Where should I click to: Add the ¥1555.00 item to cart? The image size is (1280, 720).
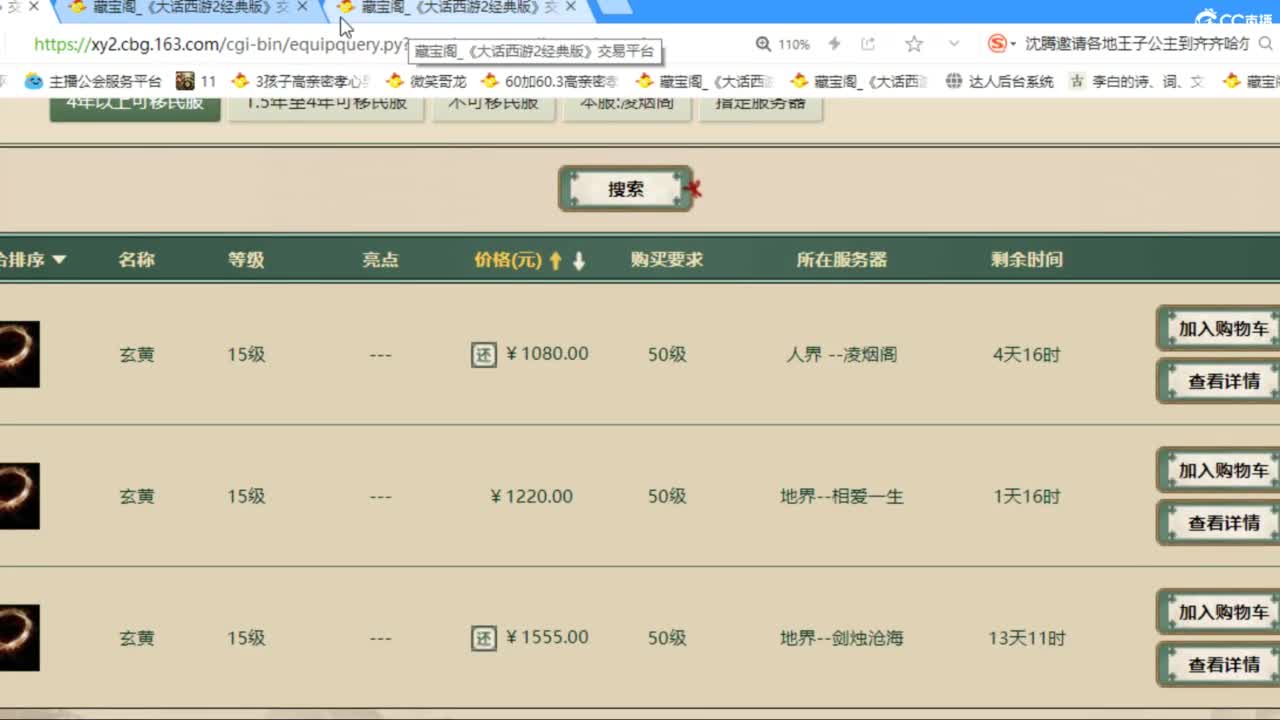[x=1220, y=613]
